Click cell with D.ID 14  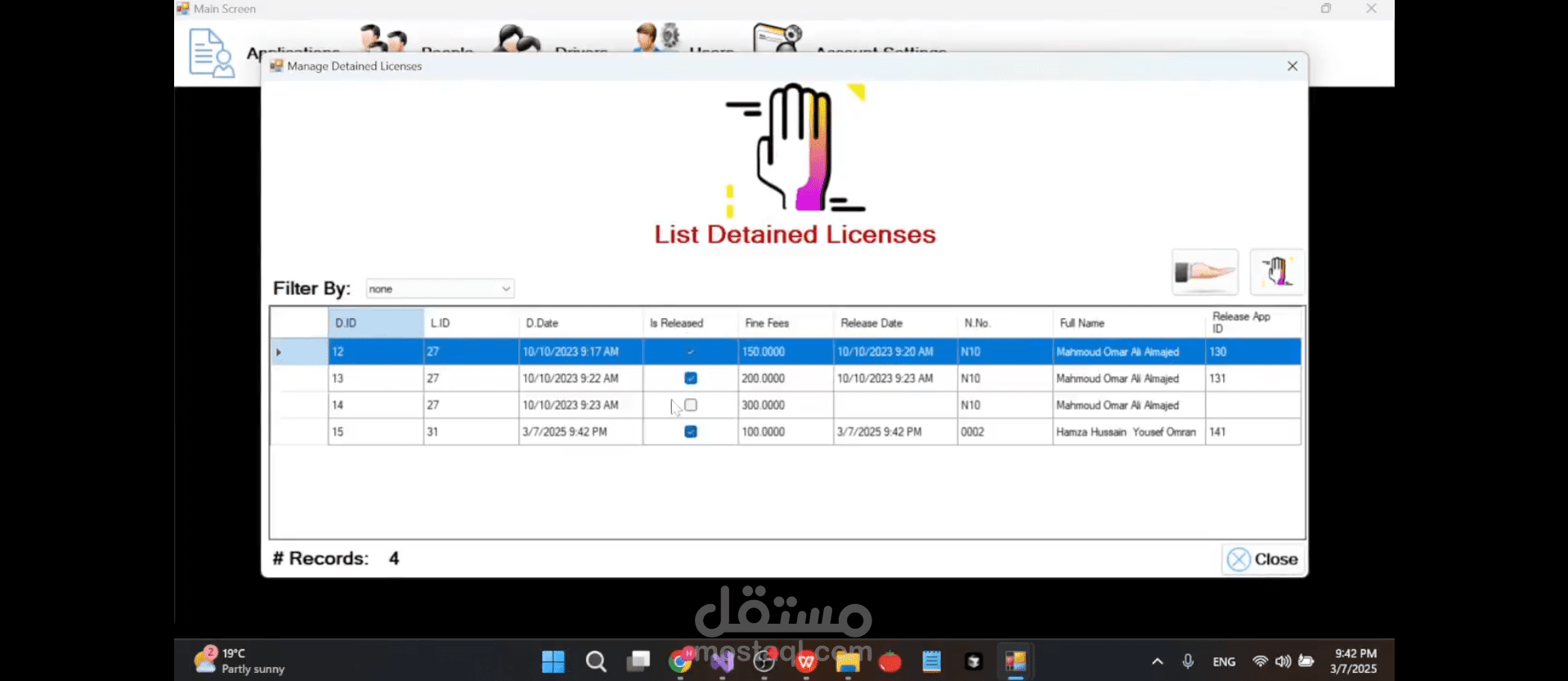coord(376,405)
